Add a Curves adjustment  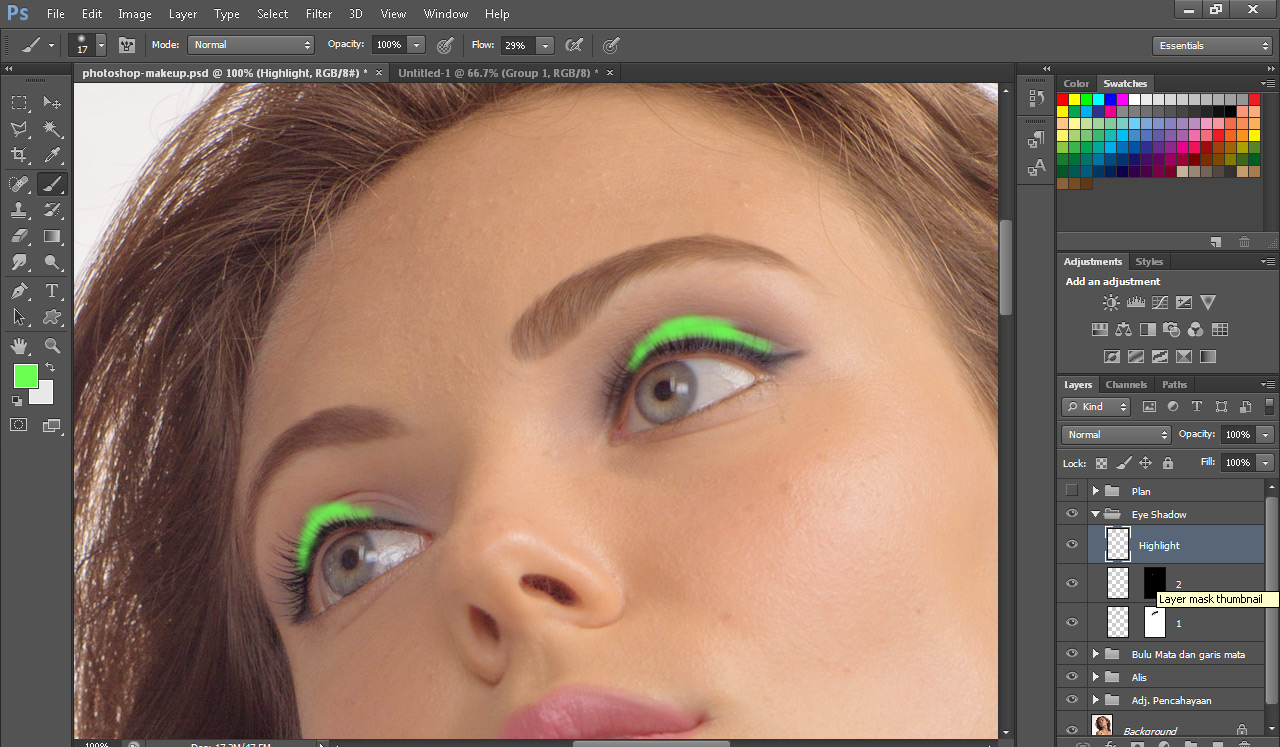click(1160, 303)
